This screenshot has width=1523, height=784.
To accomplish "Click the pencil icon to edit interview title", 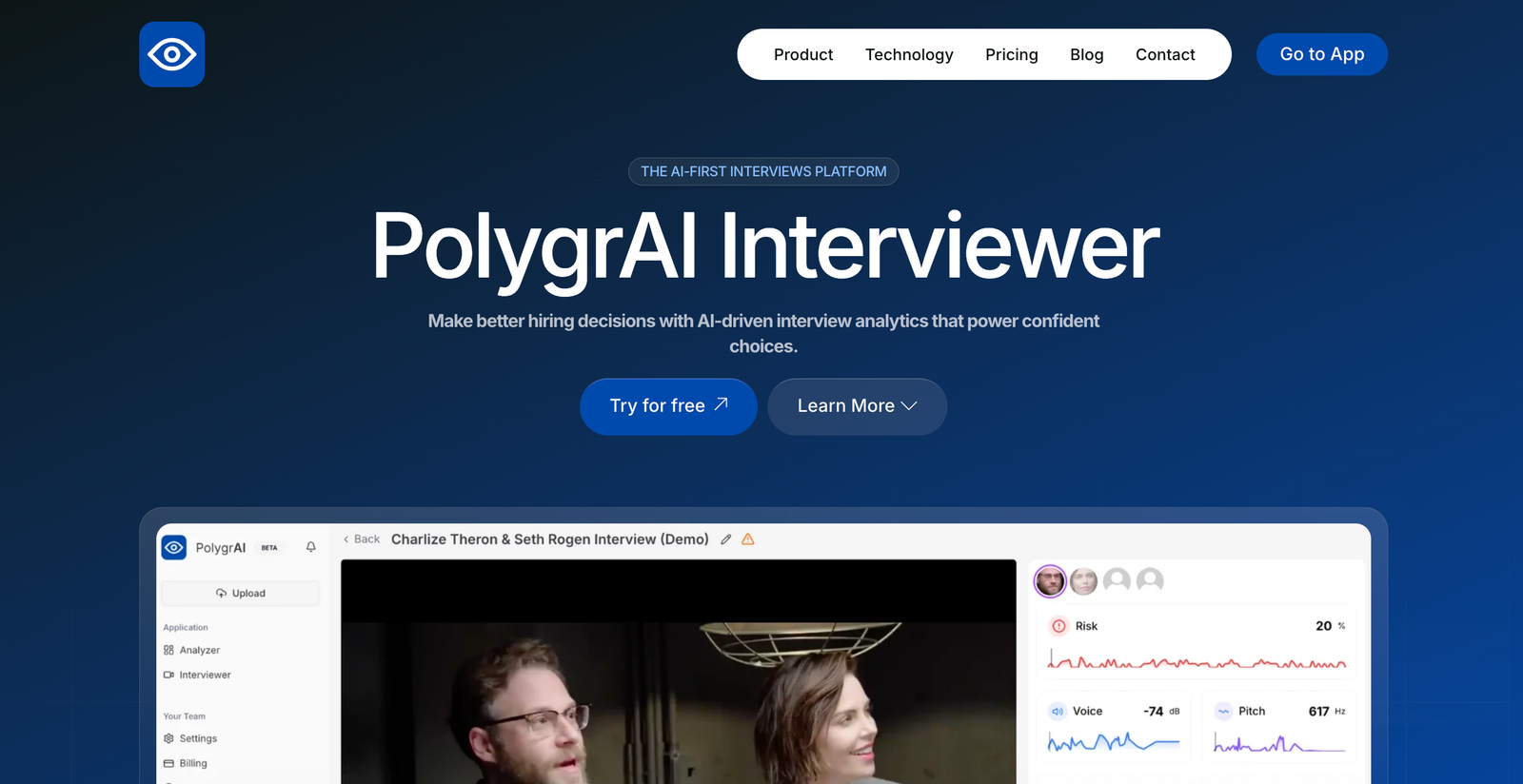I will point(726,539).
